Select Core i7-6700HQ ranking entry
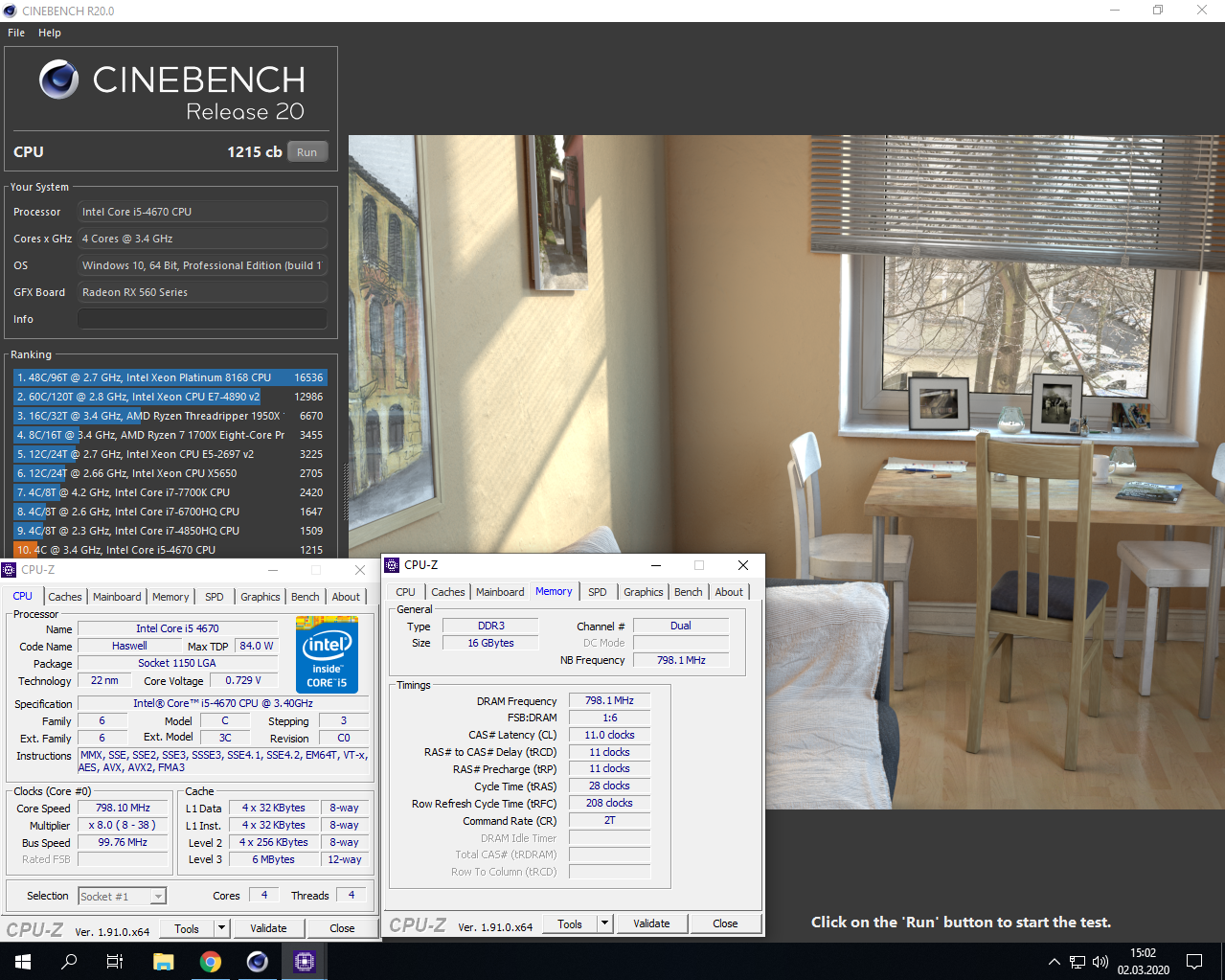The image size is (1225, 980). 170,512
